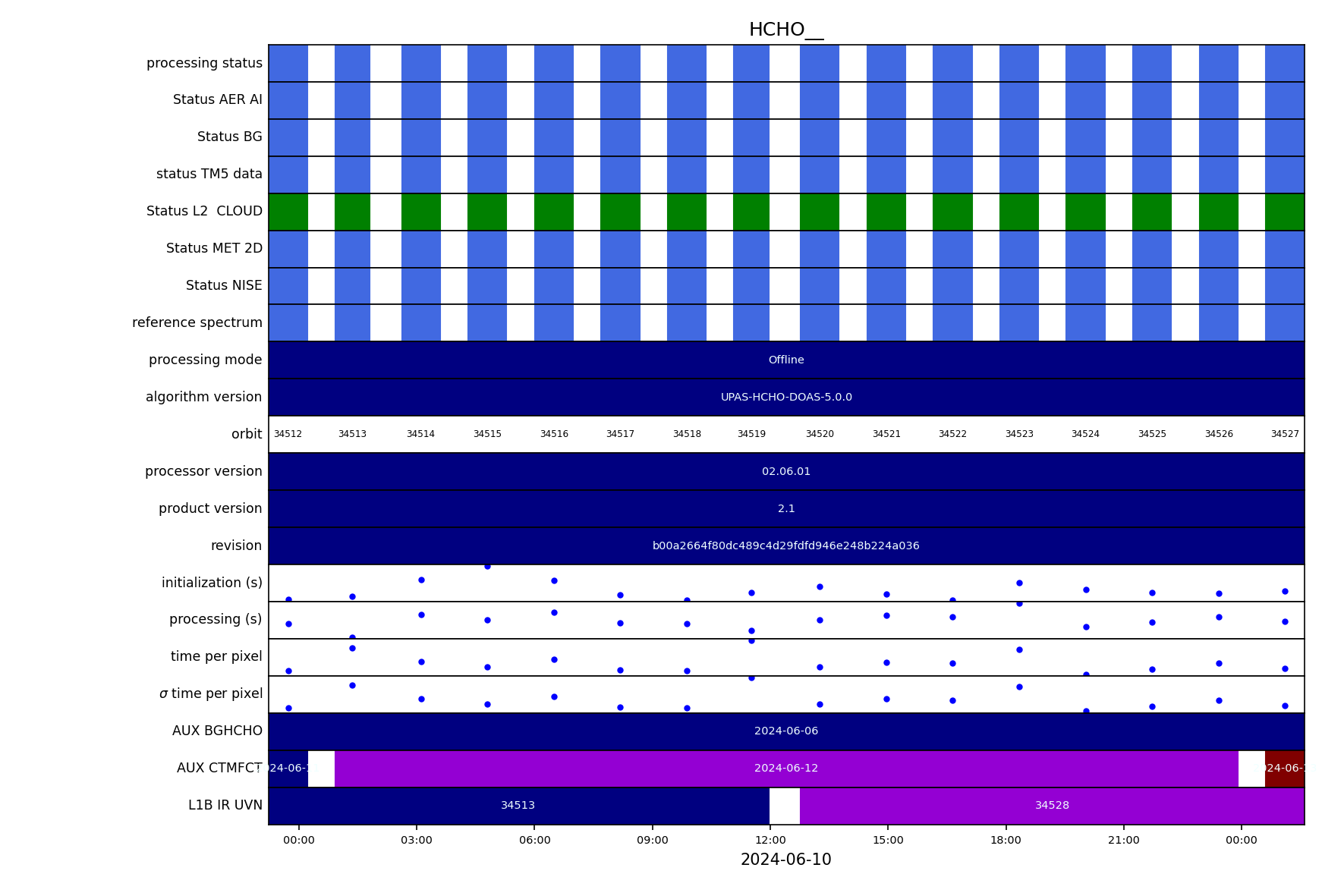
Task: Click the 'revision' row label
Action: click(x=236, y=546)
